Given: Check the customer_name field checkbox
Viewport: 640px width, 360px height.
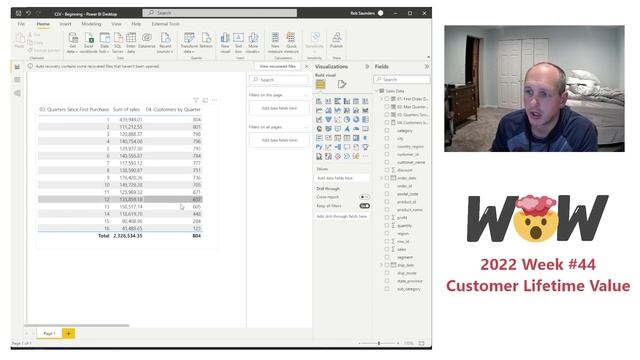Looking at the screenshot, I should click(x=387, y=162).
